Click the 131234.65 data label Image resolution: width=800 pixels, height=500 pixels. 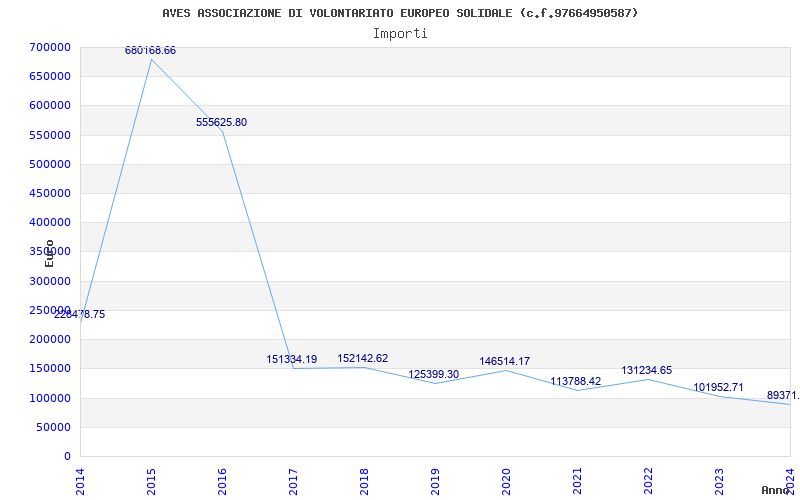[x=646, y=371]
